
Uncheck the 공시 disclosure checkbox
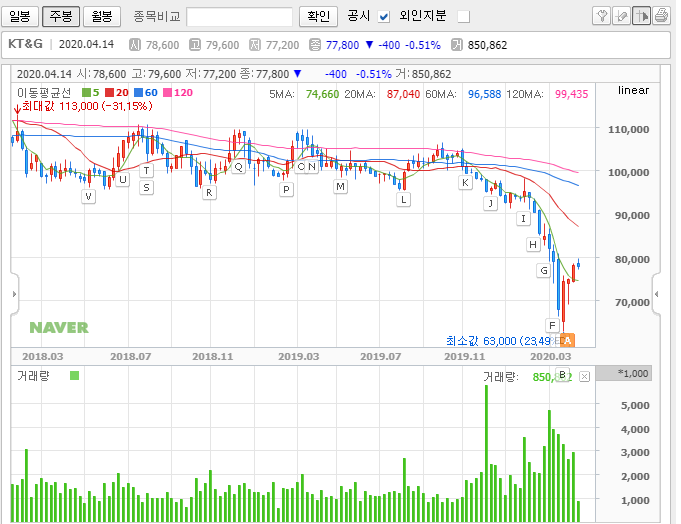tap(383, 17)
